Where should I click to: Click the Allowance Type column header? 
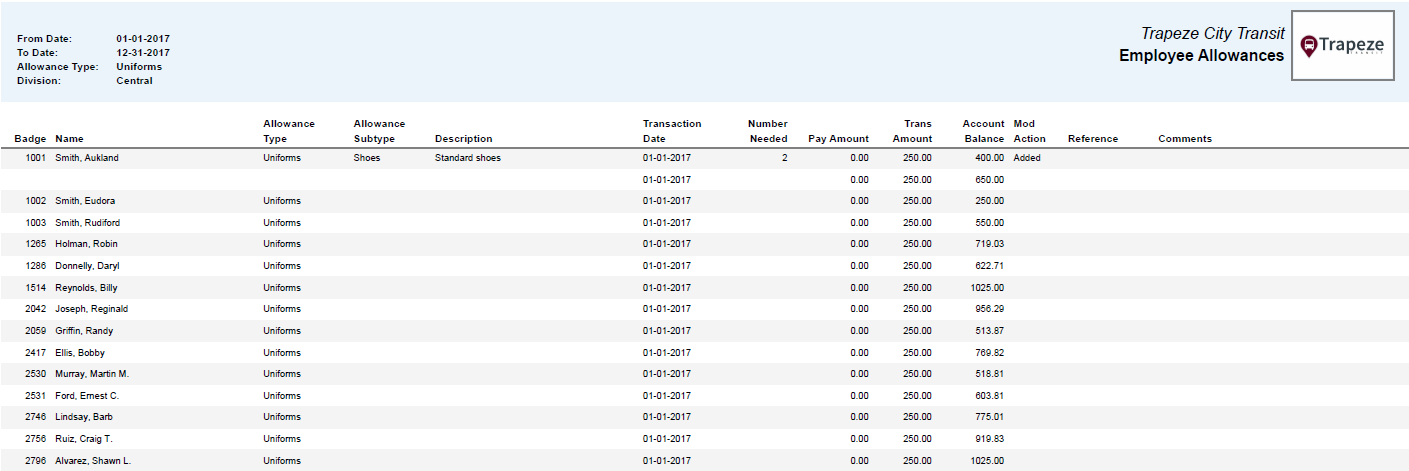point(289,131)
